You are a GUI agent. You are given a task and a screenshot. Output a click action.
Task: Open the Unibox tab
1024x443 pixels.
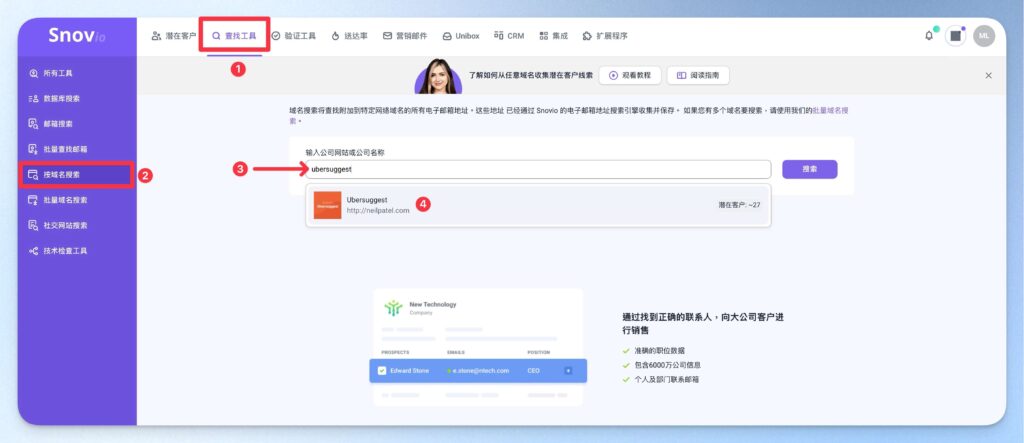tap(461, 36)
